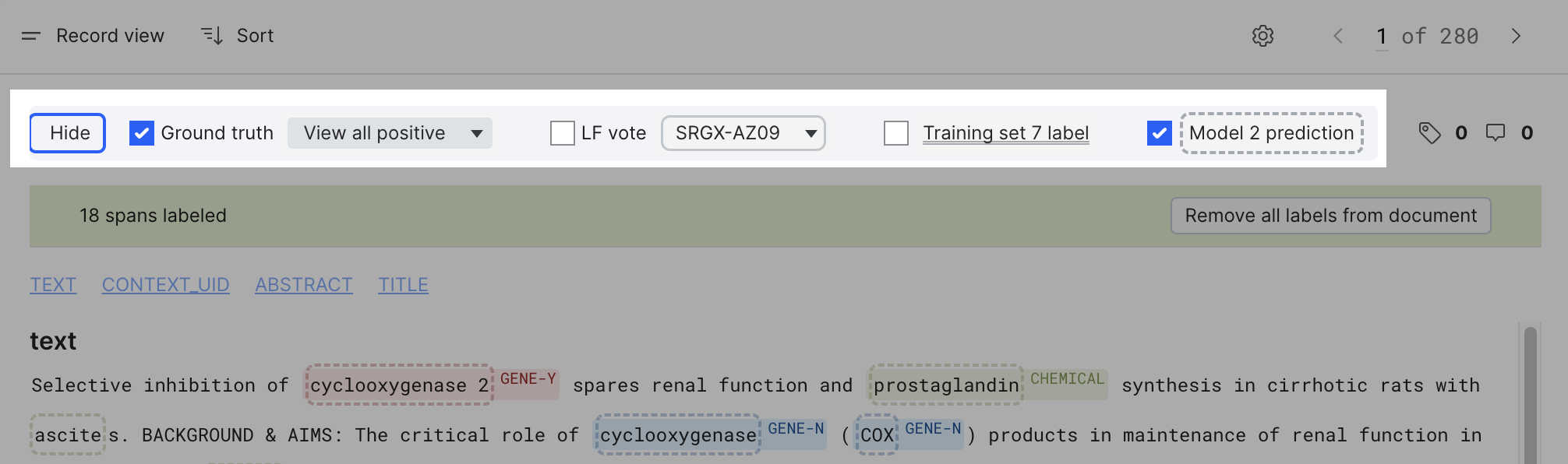Image resolution: width=1568 pixels, height=464 pixels.
Task: Click Remove all labels from document
Action: click(x=1330, y=216)
